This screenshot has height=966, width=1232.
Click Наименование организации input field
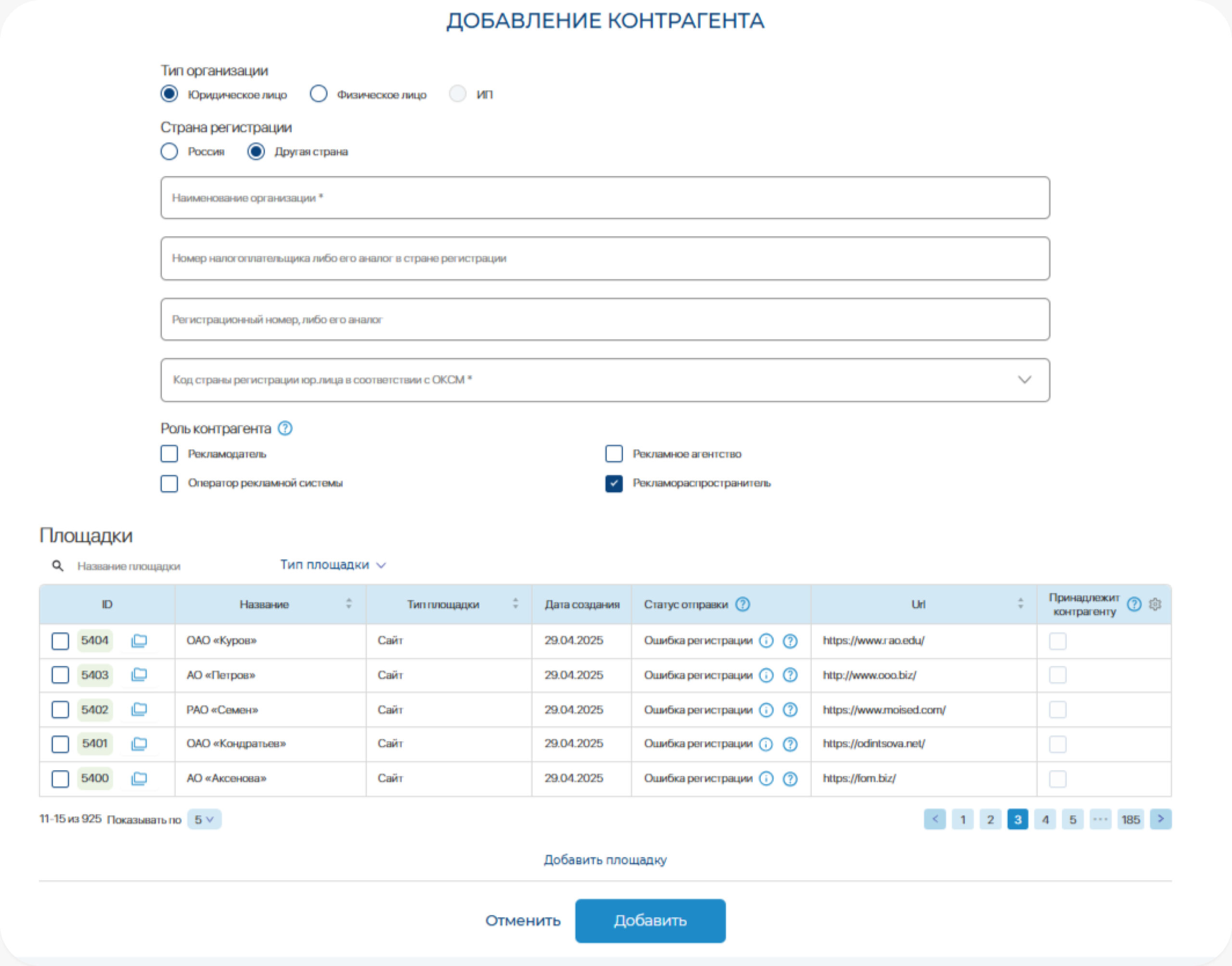click(604, 198)
